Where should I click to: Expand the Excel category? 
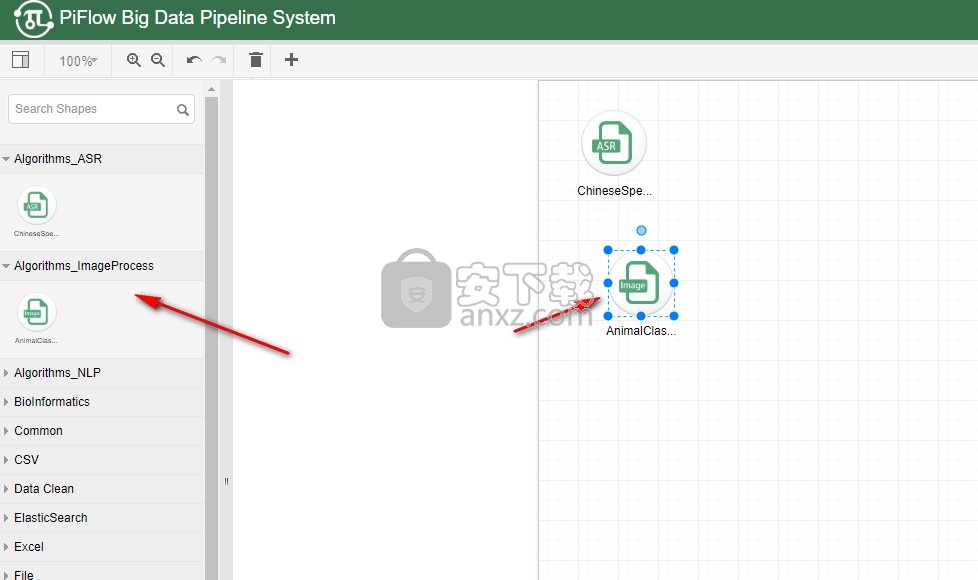[102, 547]
